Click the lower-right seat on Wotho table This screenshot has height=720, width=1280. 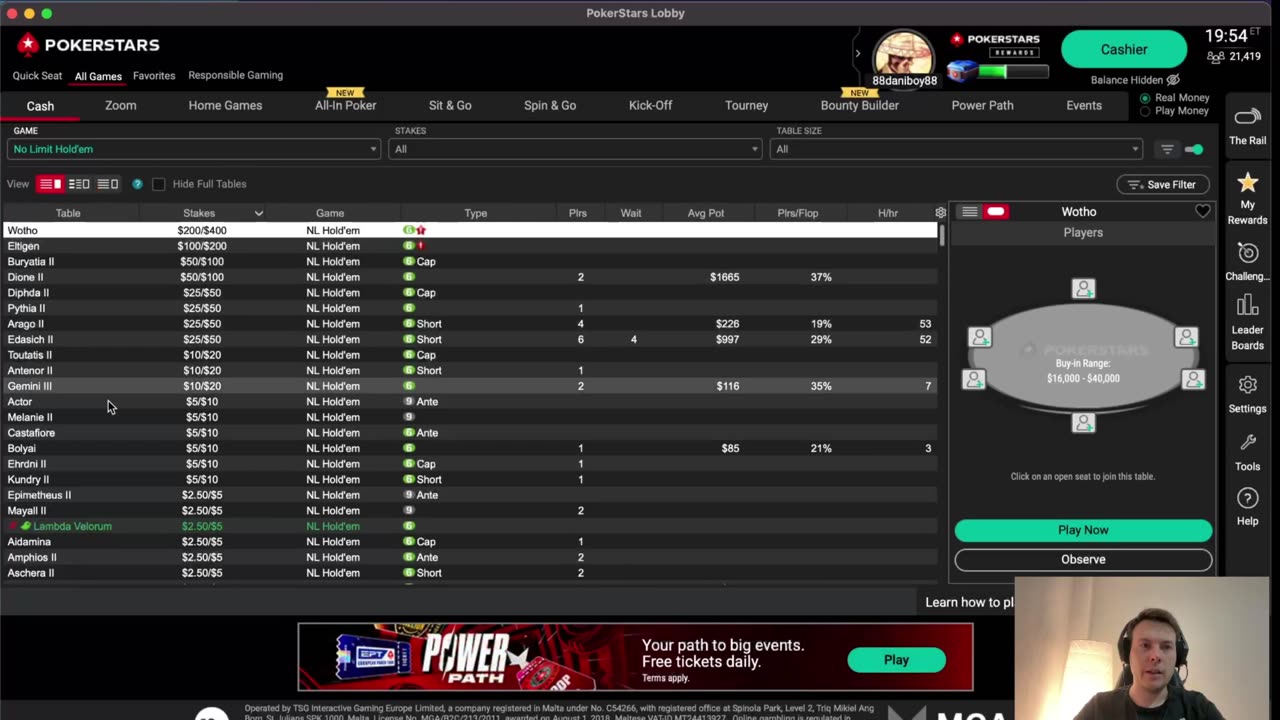[x=1193, y=379]
